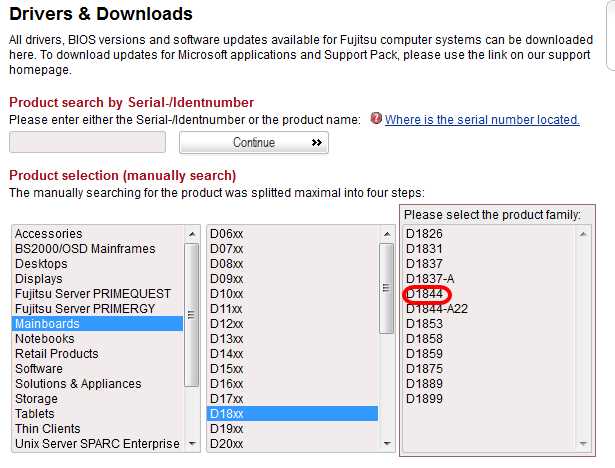The width and height of the screenshot is (615, 468).
Task: Select Tablets in the category list
Action: [97, 414]
